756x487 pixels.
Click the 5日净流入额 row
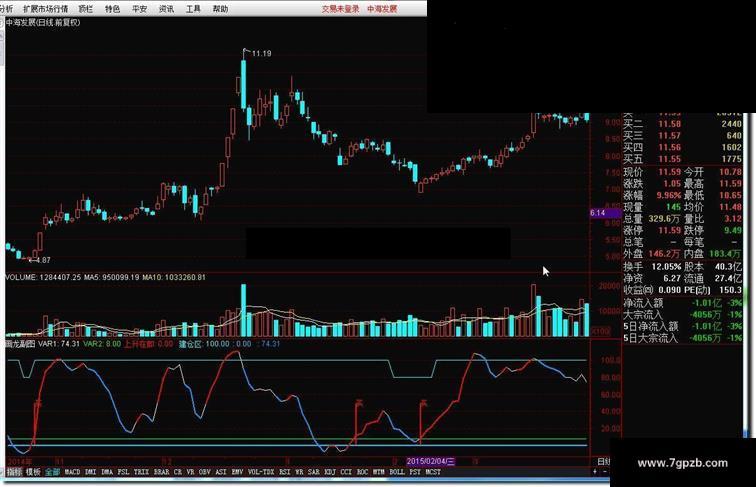click(x=682, y=326)
